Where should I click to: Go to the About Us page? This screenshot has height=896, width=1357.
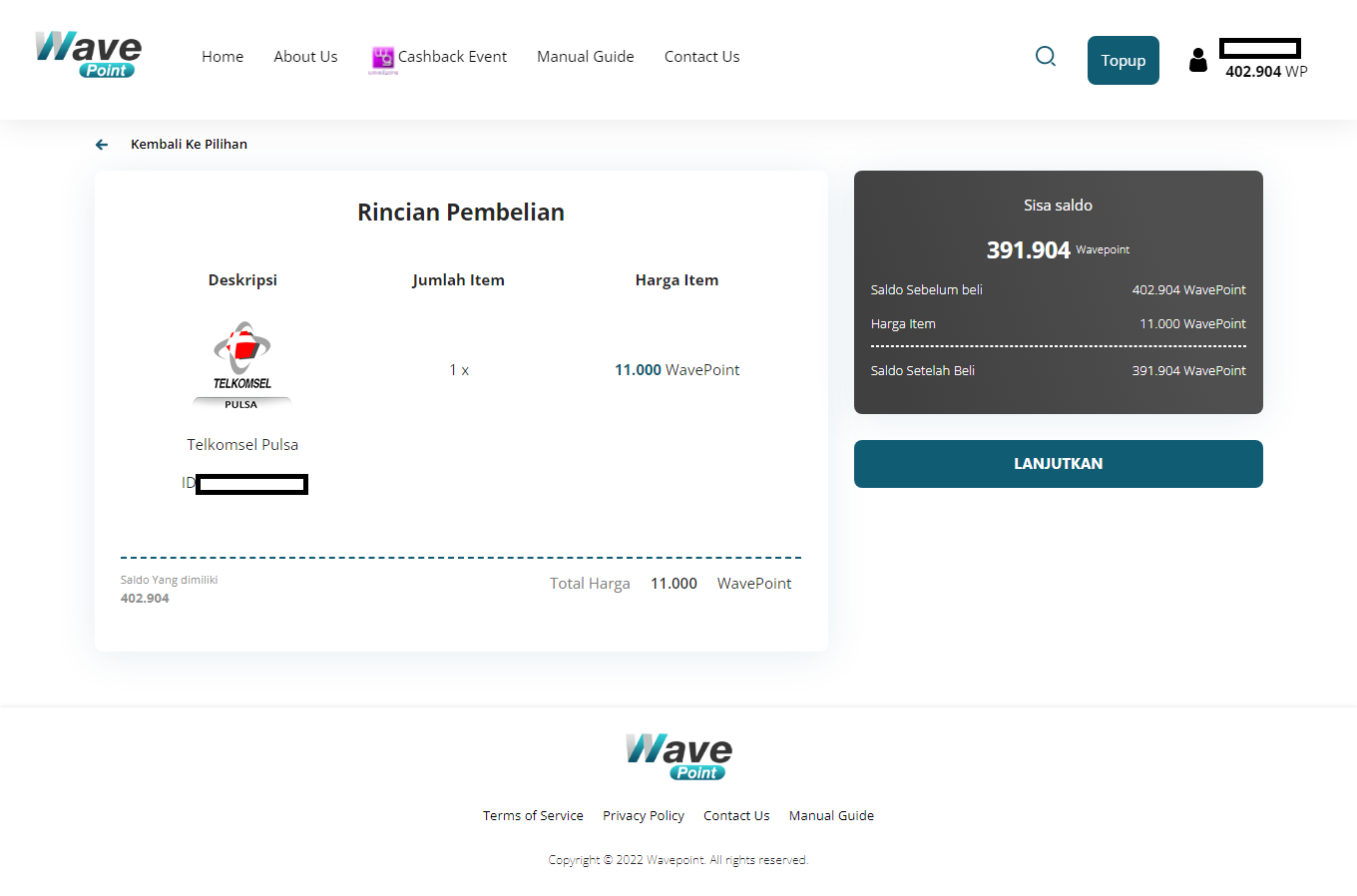(x=305, y=57)
